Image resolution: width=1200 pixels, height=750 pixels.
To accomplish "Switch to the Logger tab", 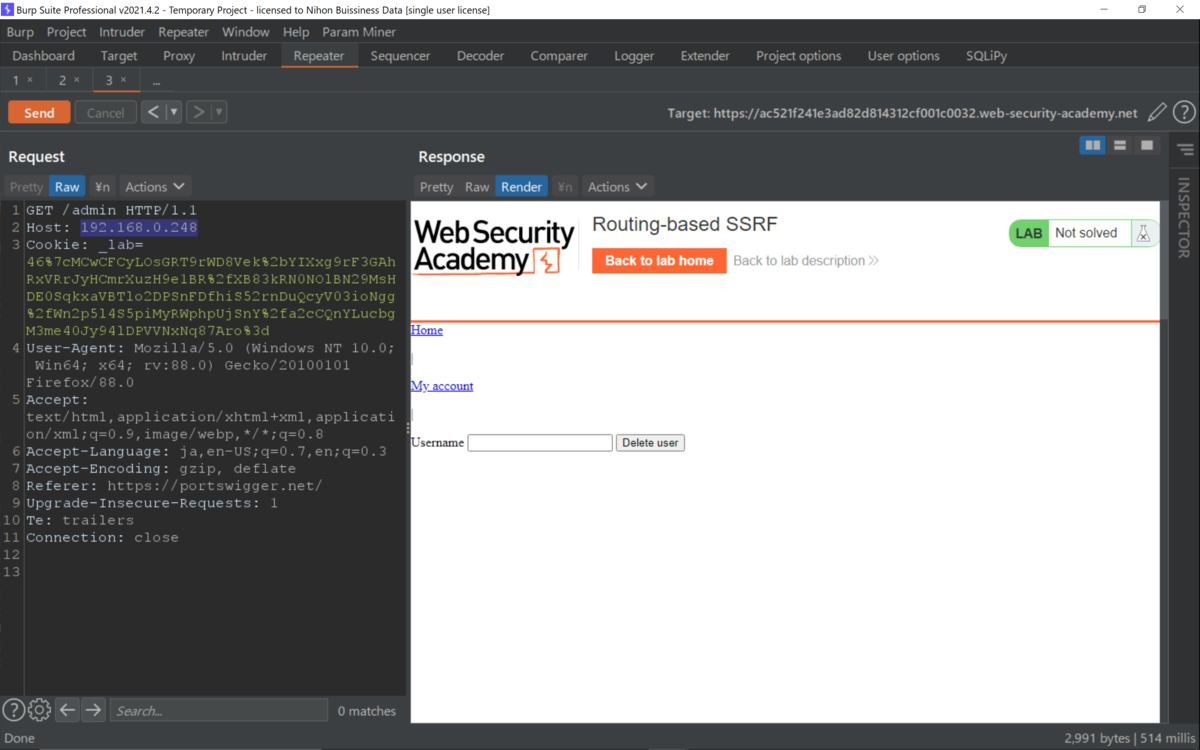I will [x=634, y=56].
